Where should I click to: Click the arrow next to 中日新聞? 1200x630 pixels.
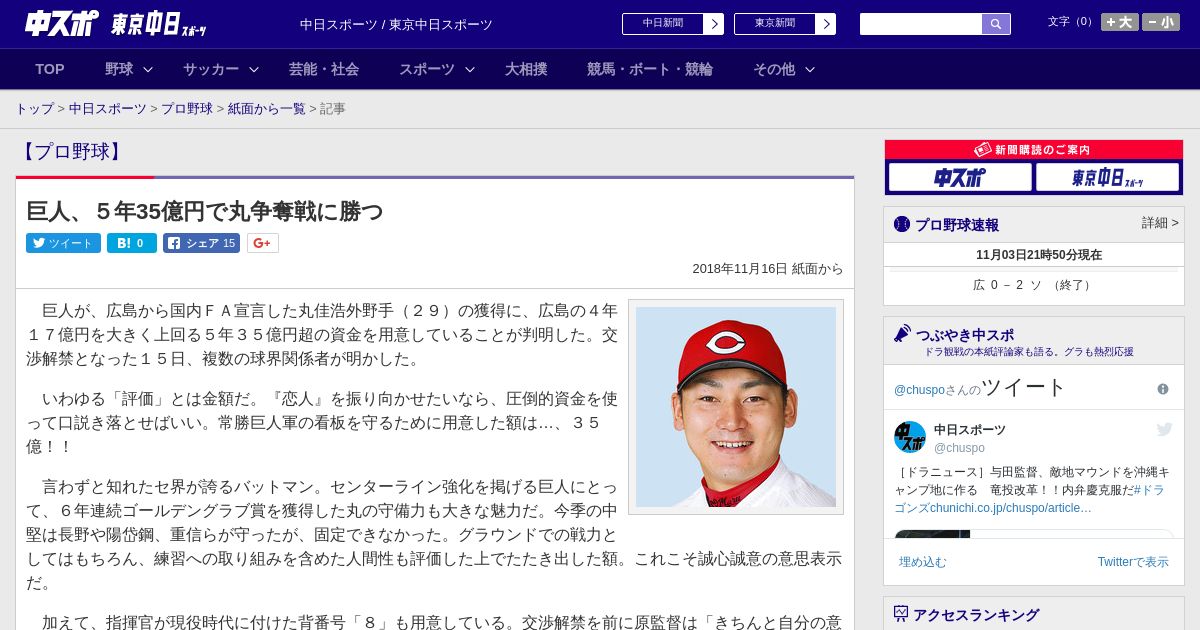714,24
